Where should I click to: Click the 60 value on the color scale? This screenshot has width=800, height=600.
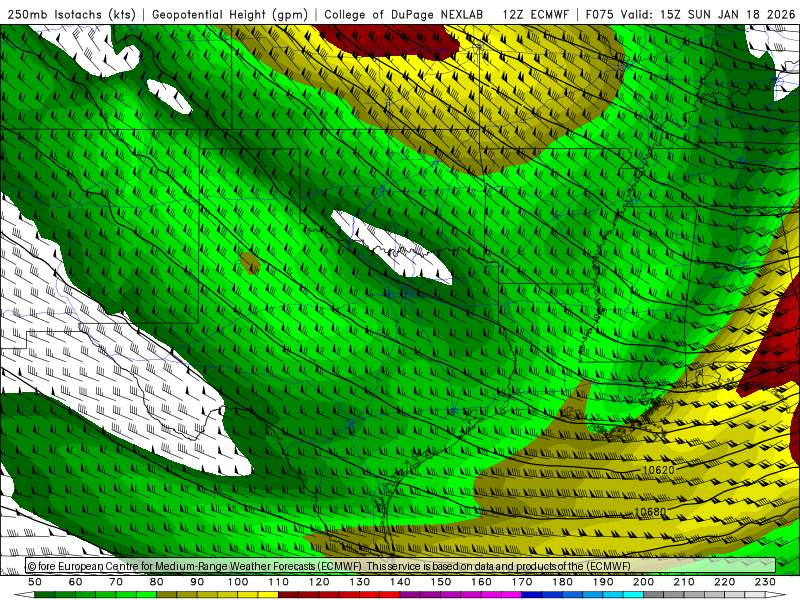76,582
